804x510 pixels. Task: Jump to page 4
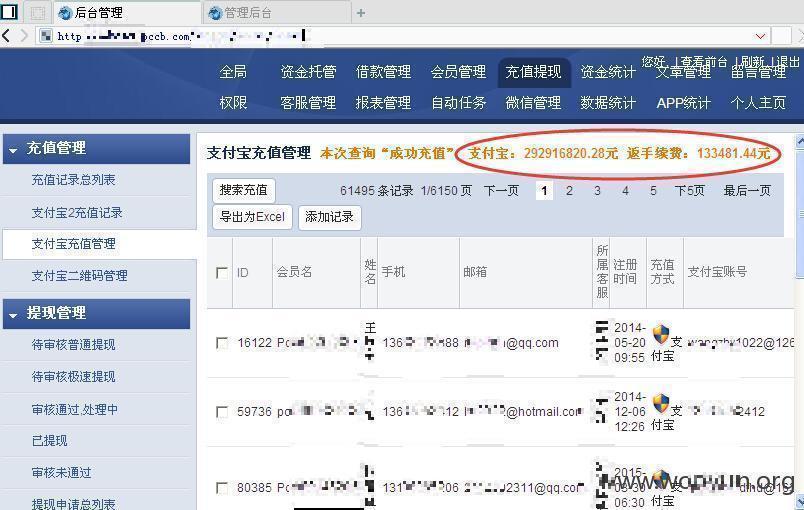pyautogui.click(x=625, y=191)
